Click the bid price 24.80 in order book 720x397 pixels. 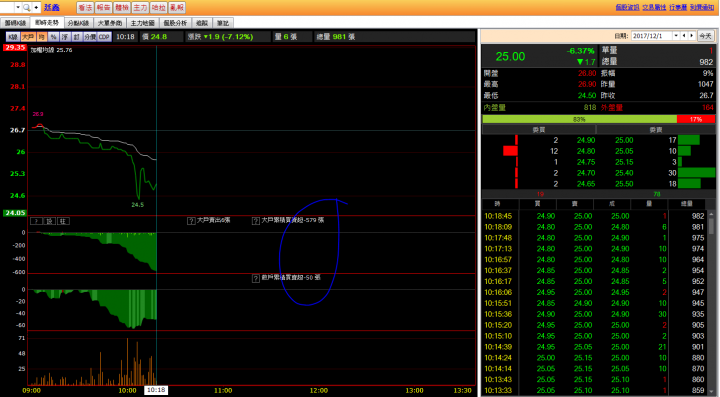(x=586, y=151)
